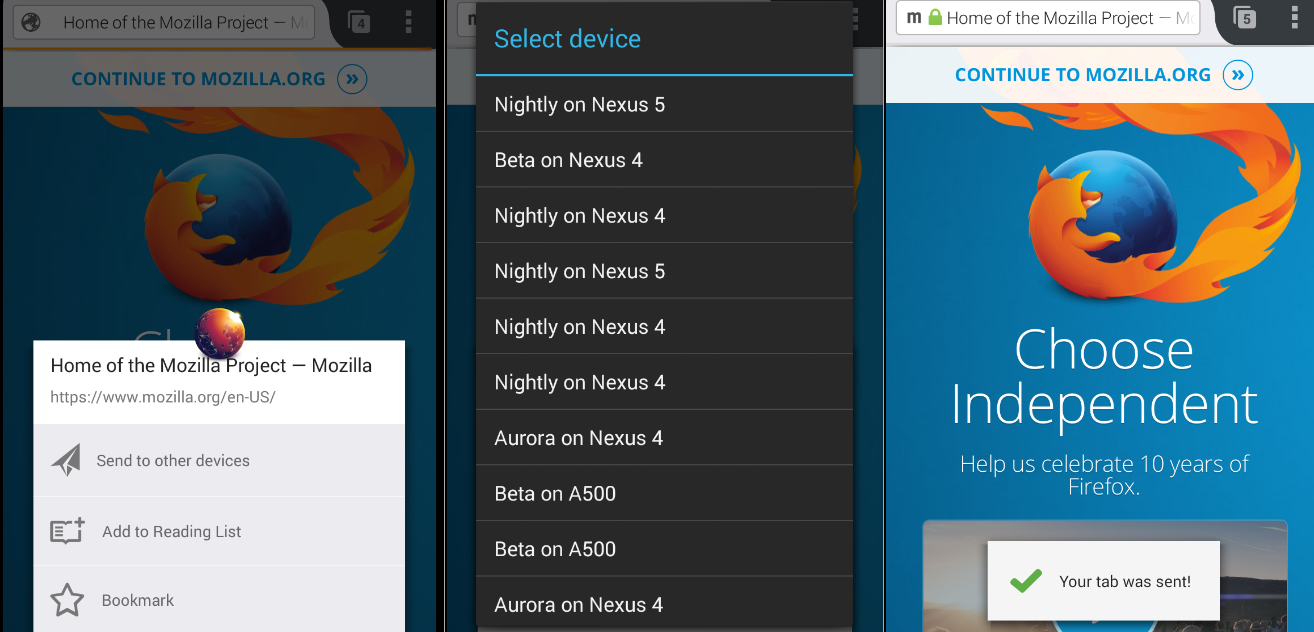Image resolution: width=1314 pixels, height=632 pixels.
Task: Open the tabs counter showing 5
Action: 1244,18
